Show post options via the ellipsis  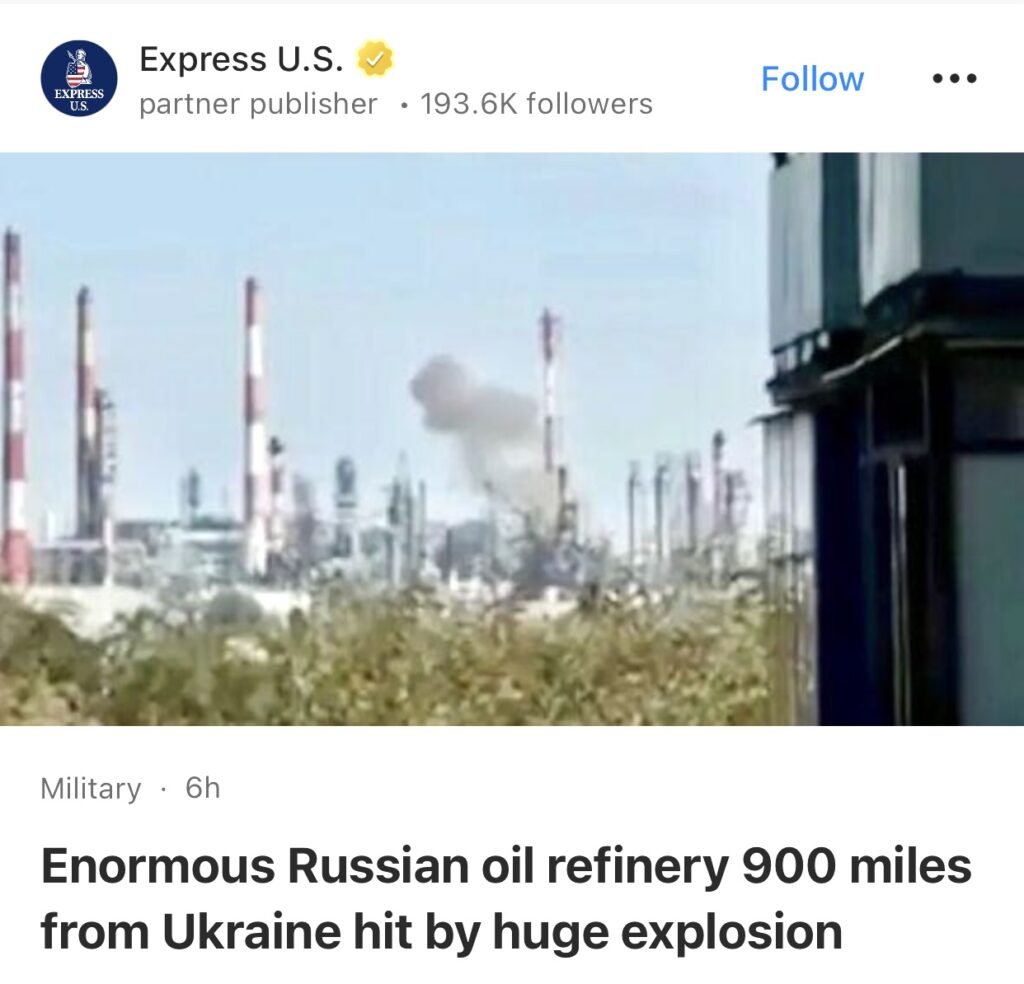pos(954,78)
